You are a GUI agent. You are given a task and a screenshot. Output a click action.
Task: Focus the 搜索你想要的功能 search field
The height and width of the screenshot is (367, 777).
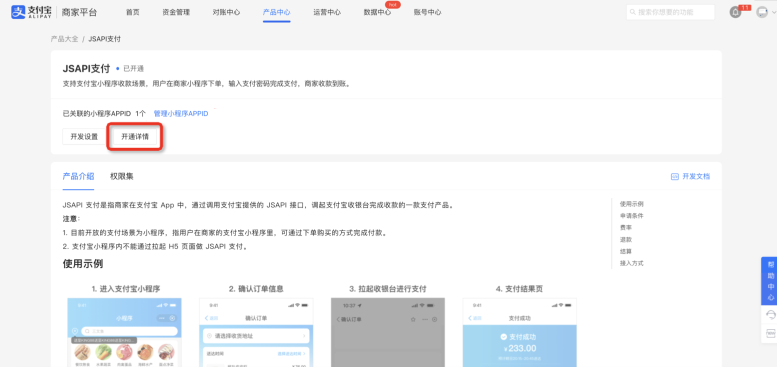pyautogui.click(x=670, y=12)
